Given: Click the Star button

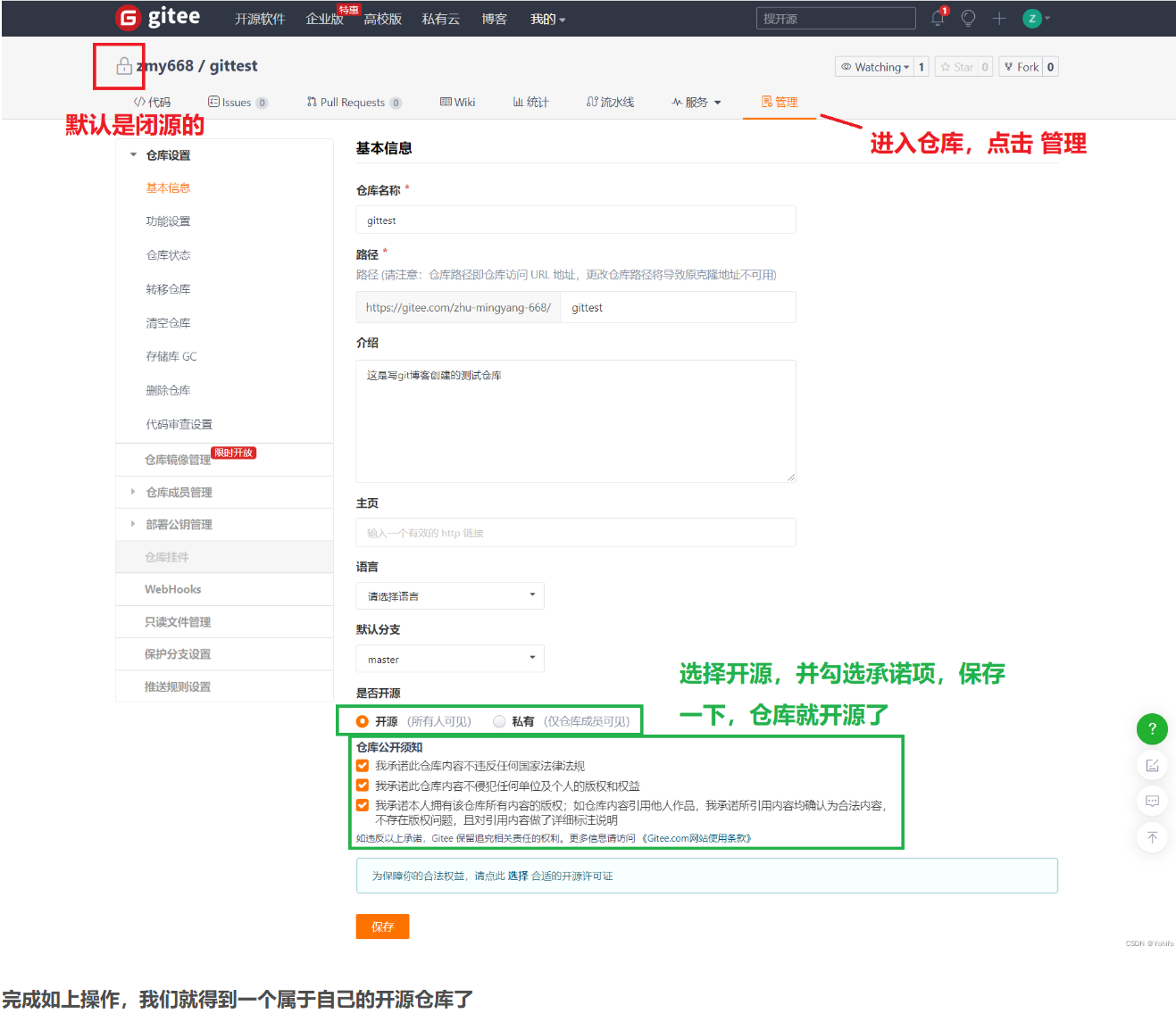Looking at the screenshot, I should tap(956, 67).
